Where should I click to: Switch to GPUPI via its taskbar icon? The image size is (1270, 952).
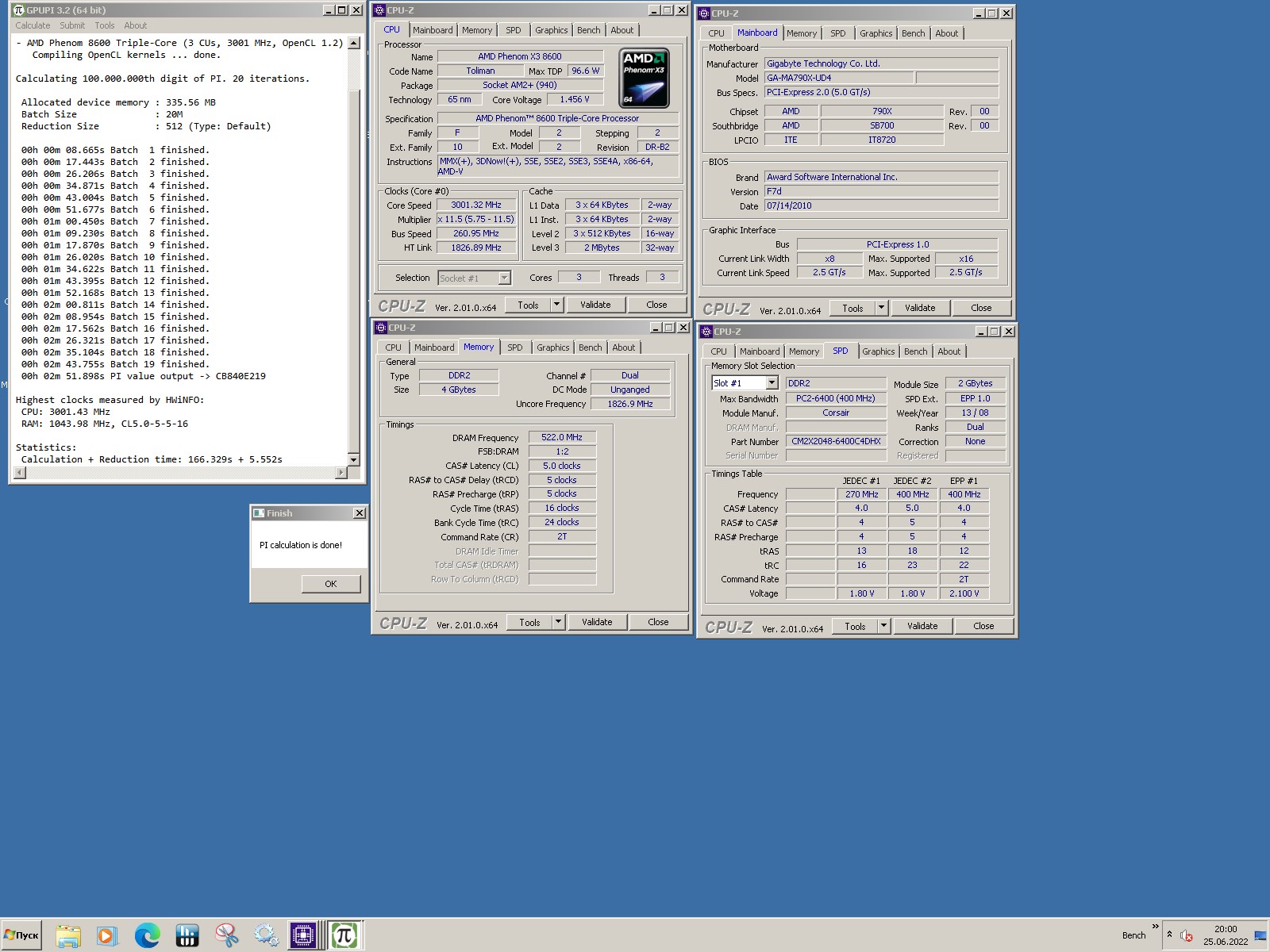coord(344,935)
